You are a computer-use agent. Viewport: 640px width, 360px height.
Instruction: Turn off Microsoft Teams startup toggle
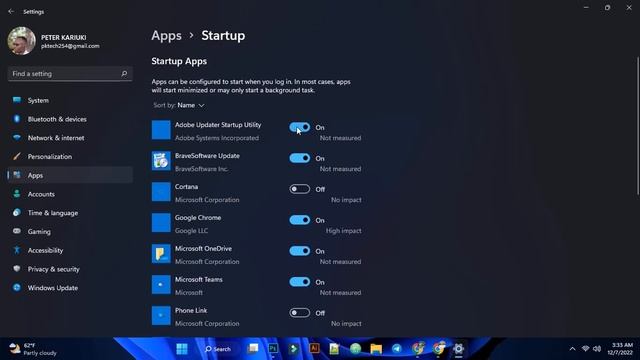(x=300, y=282)
